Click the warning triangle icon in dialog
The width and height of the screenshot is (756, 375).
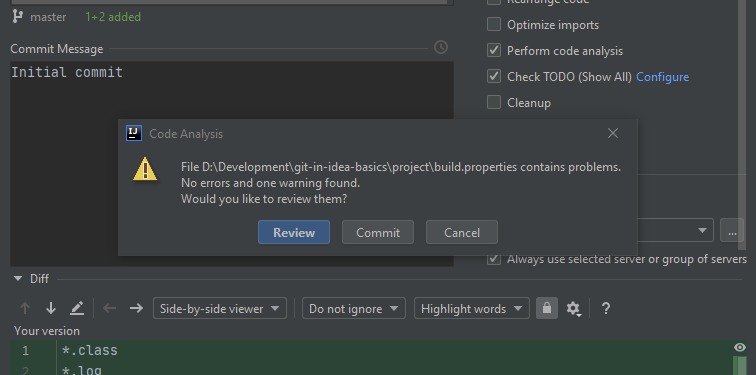click(145, 169)
